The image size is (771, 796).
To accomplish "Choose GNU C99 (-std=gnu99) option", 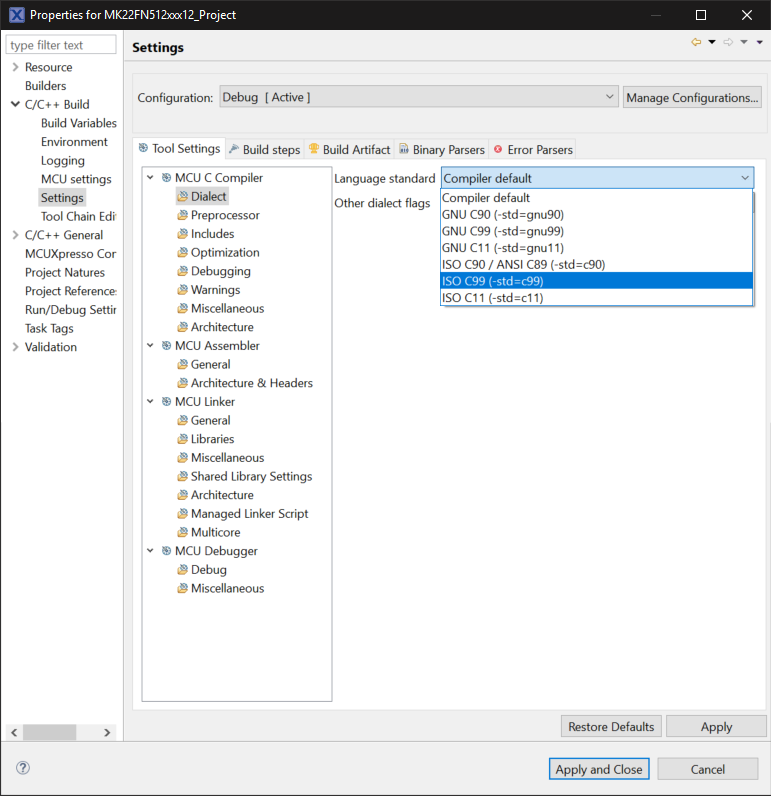I will (x=596, y=231).
